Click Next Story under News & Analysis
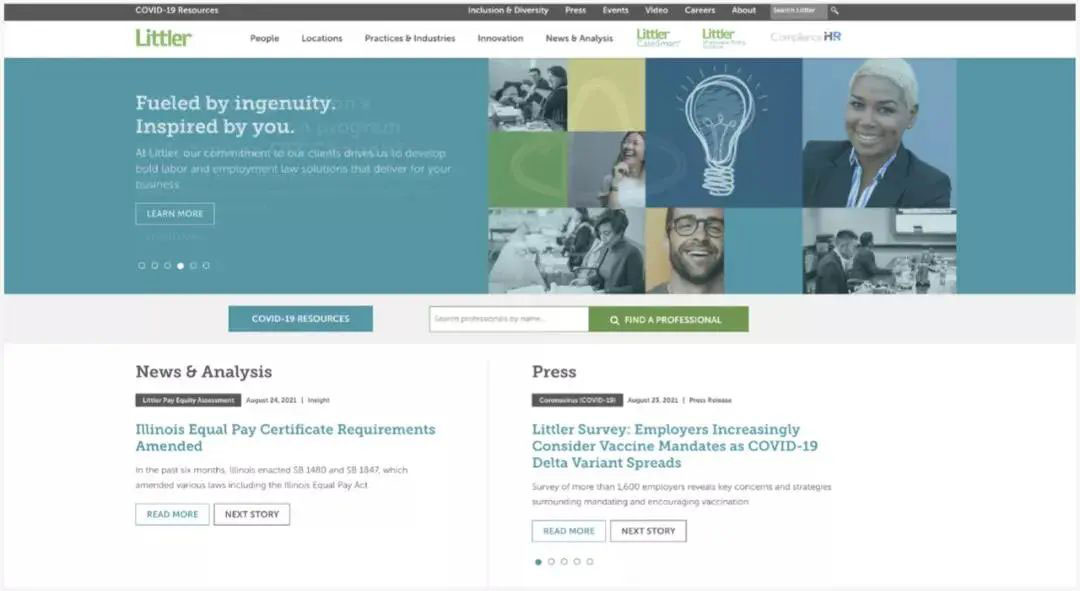Image resolution: width=1080 pixels, height=591 pixels. coord(251,514)
